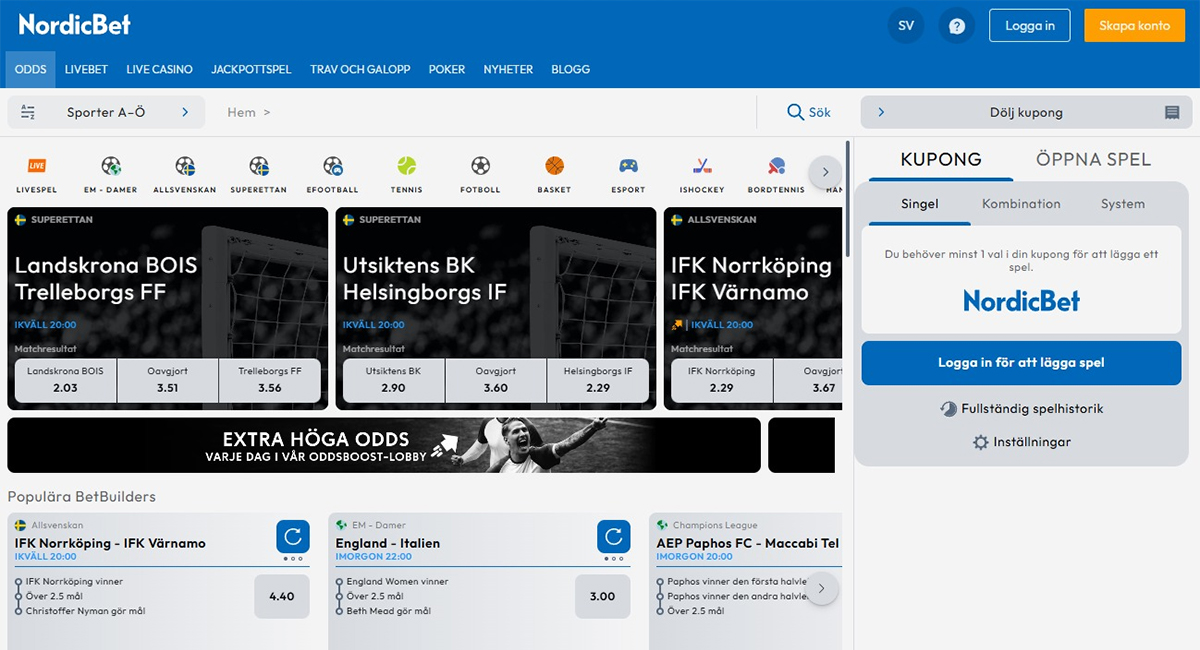
Task: Open Live Casino section
Action: coord(159,70)
